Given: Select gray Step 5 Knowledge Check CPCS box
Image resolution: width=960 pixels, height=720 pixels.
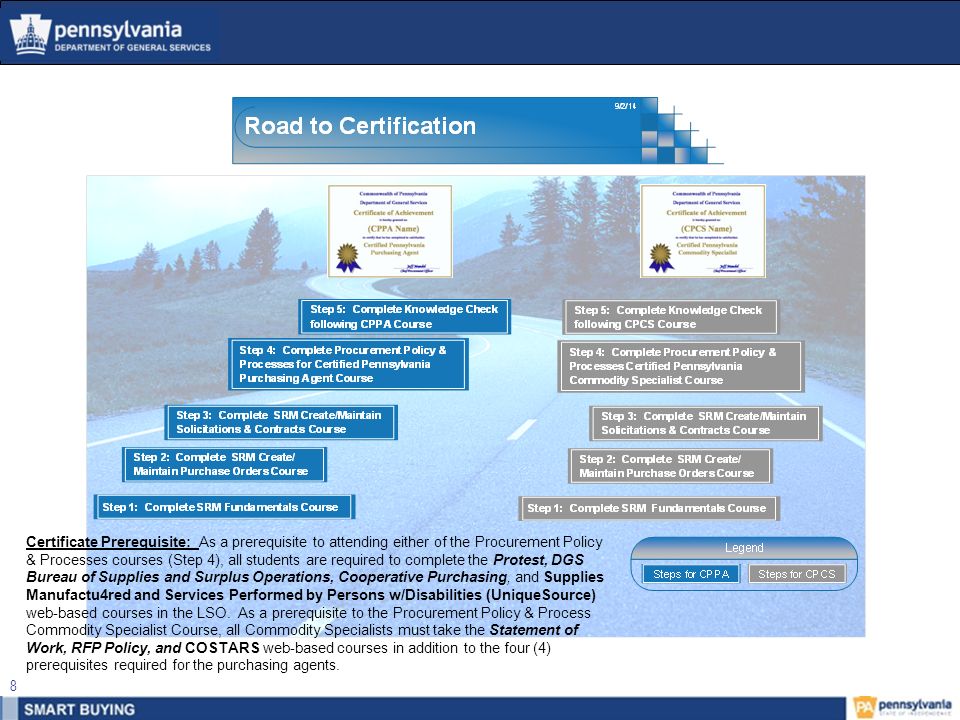Looking at the screenshot, I should coord(670,317).
